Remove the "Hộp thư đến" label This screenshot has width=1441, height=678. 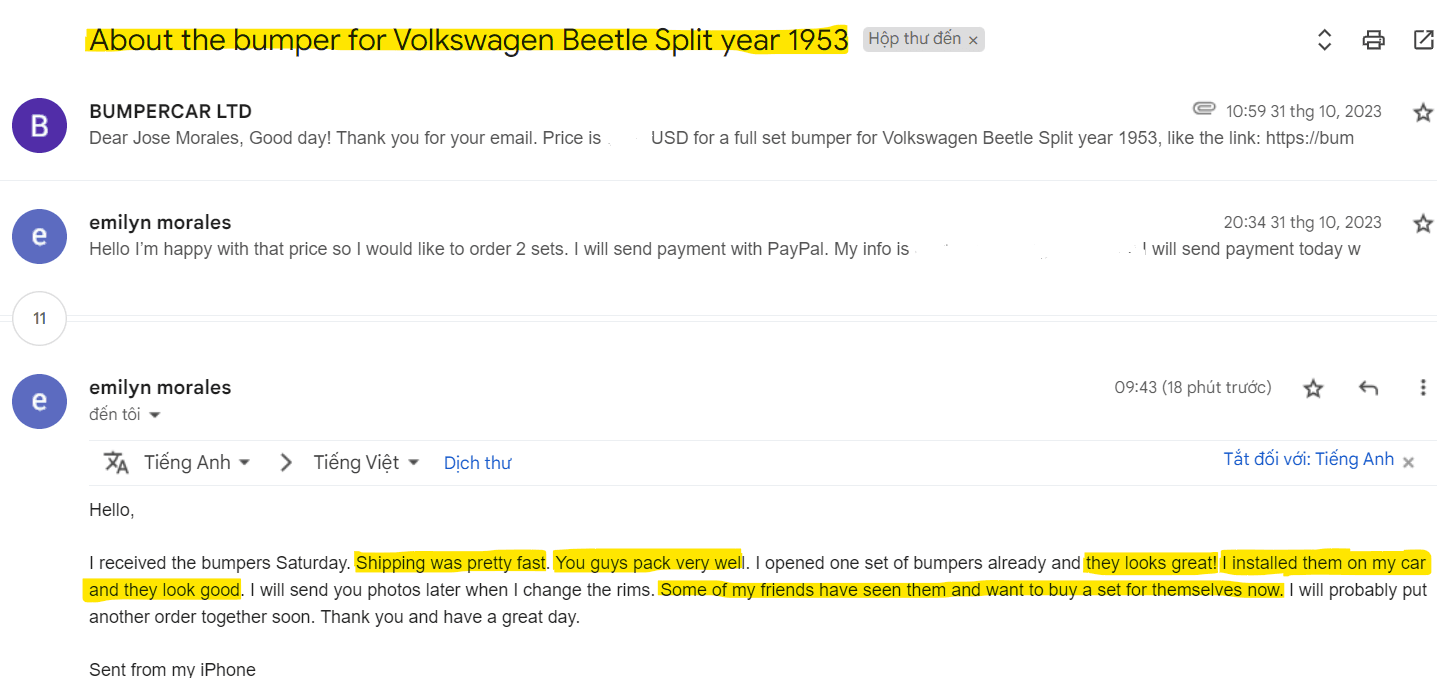tap(973, 41)
